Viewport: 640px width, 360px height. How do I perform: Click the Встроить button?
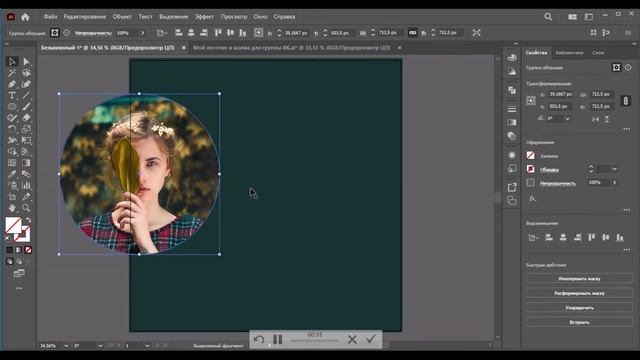click(x=579, y=322)
